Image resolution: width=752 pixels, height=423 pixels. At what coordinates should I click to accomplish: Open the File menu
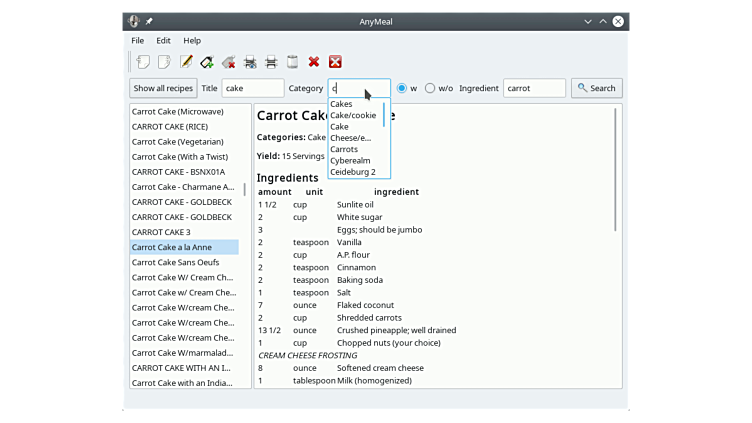pos(137,40)
